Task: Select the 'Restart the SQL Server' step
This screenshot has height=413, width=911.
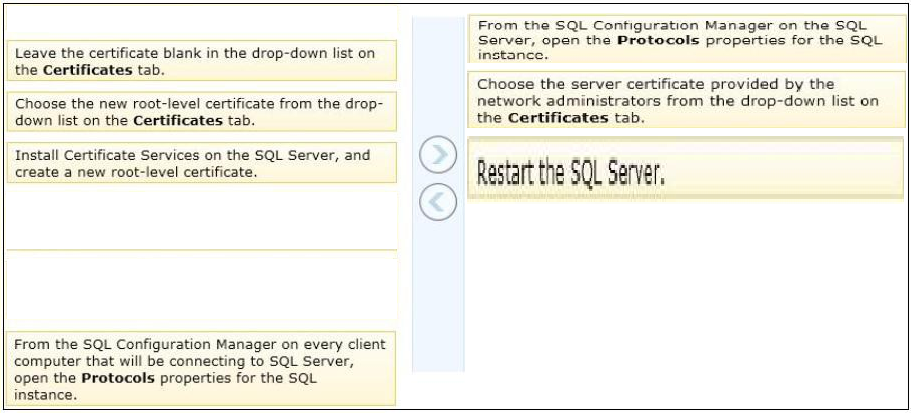Action: click(x=686, y=170)
